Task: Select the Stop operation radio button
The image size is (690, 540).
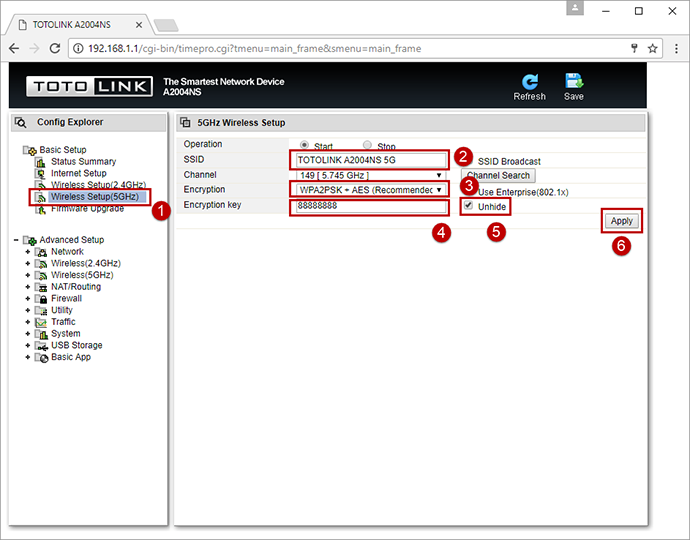Action: (367, 145)
